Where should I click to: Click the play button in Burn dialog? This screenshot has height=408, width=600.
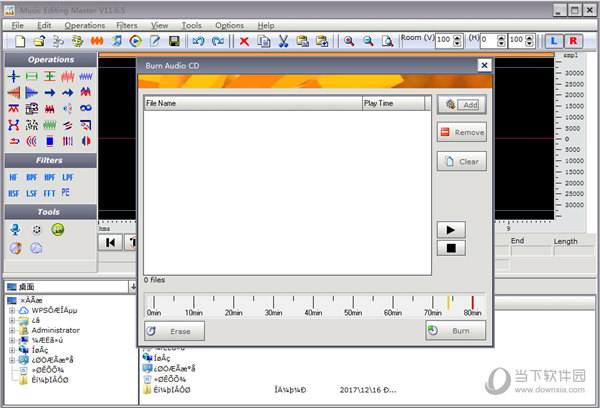[451, 230]
